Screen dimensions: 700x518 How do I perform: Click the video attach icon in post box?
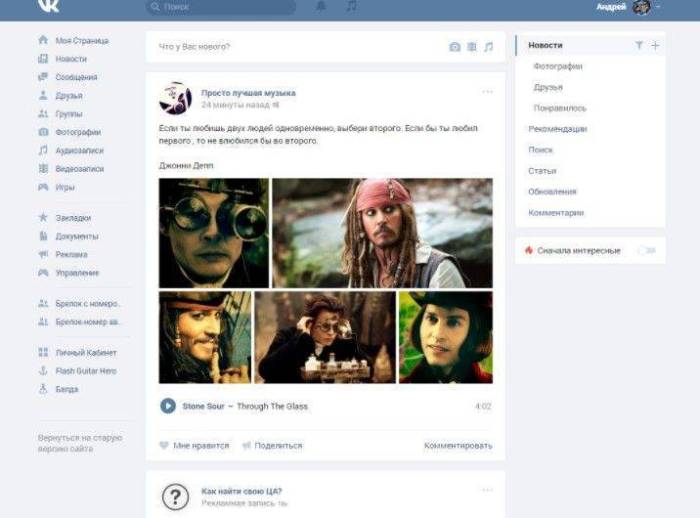point(472,47)
